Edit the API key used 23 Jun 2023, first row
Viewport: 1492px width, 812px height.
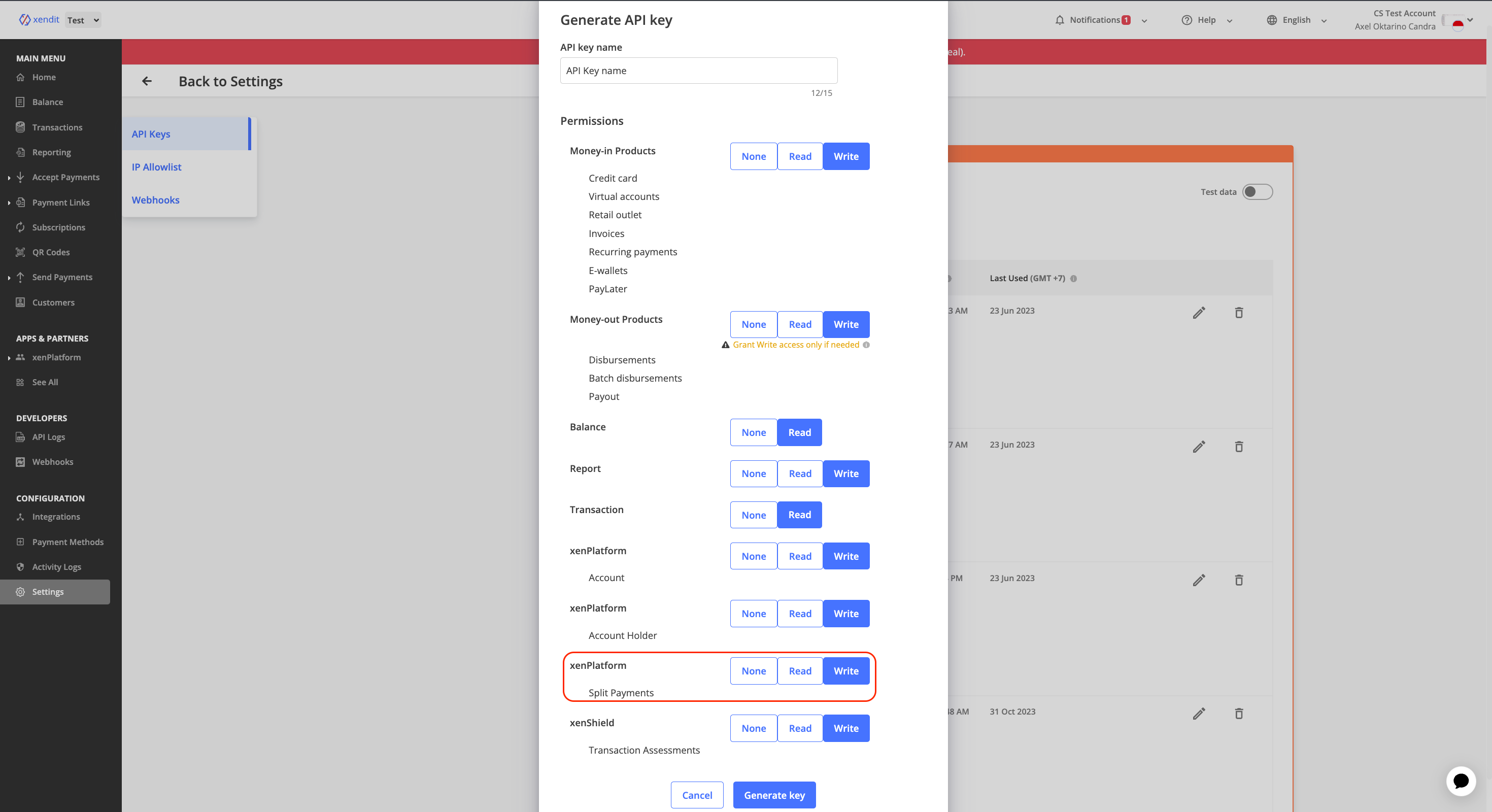(x=1199, y=313)
